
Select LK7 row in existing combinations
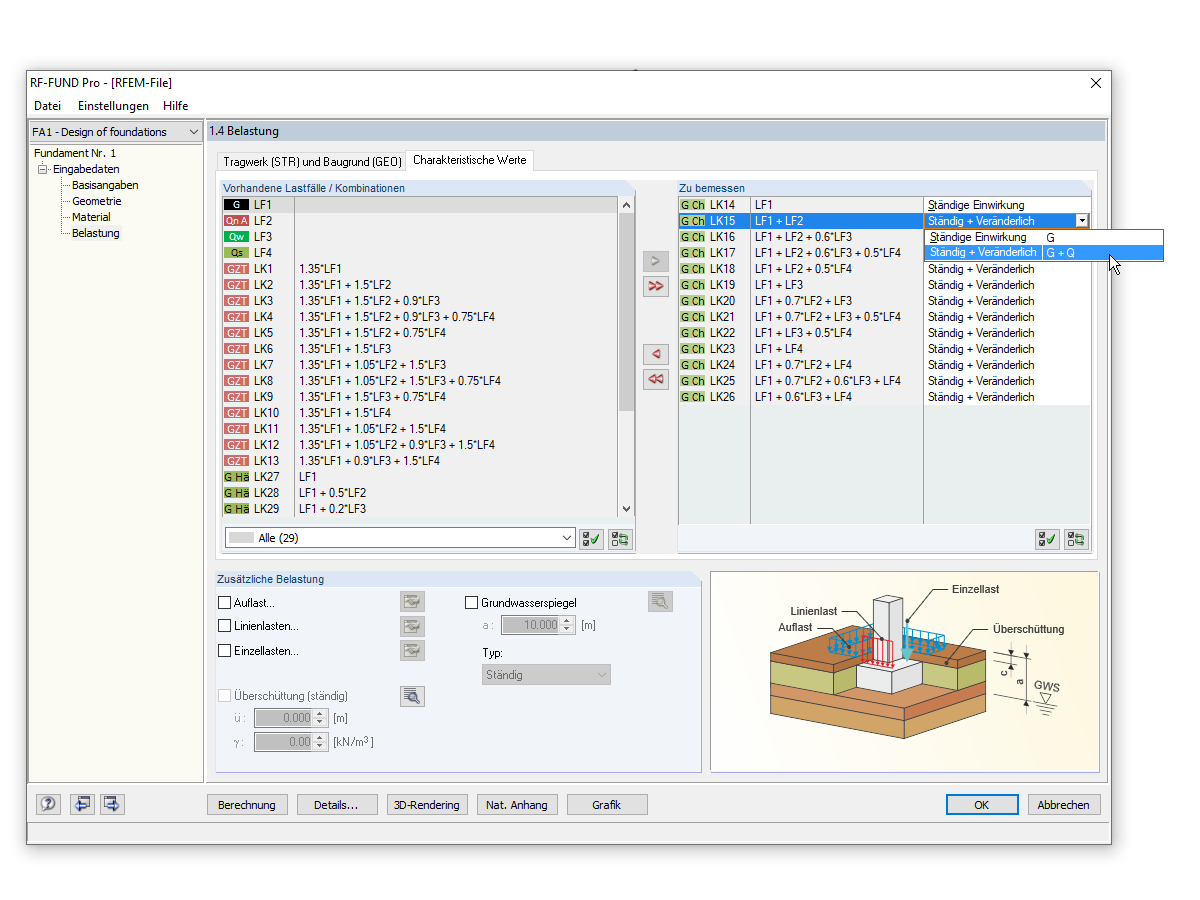[421, 365]
